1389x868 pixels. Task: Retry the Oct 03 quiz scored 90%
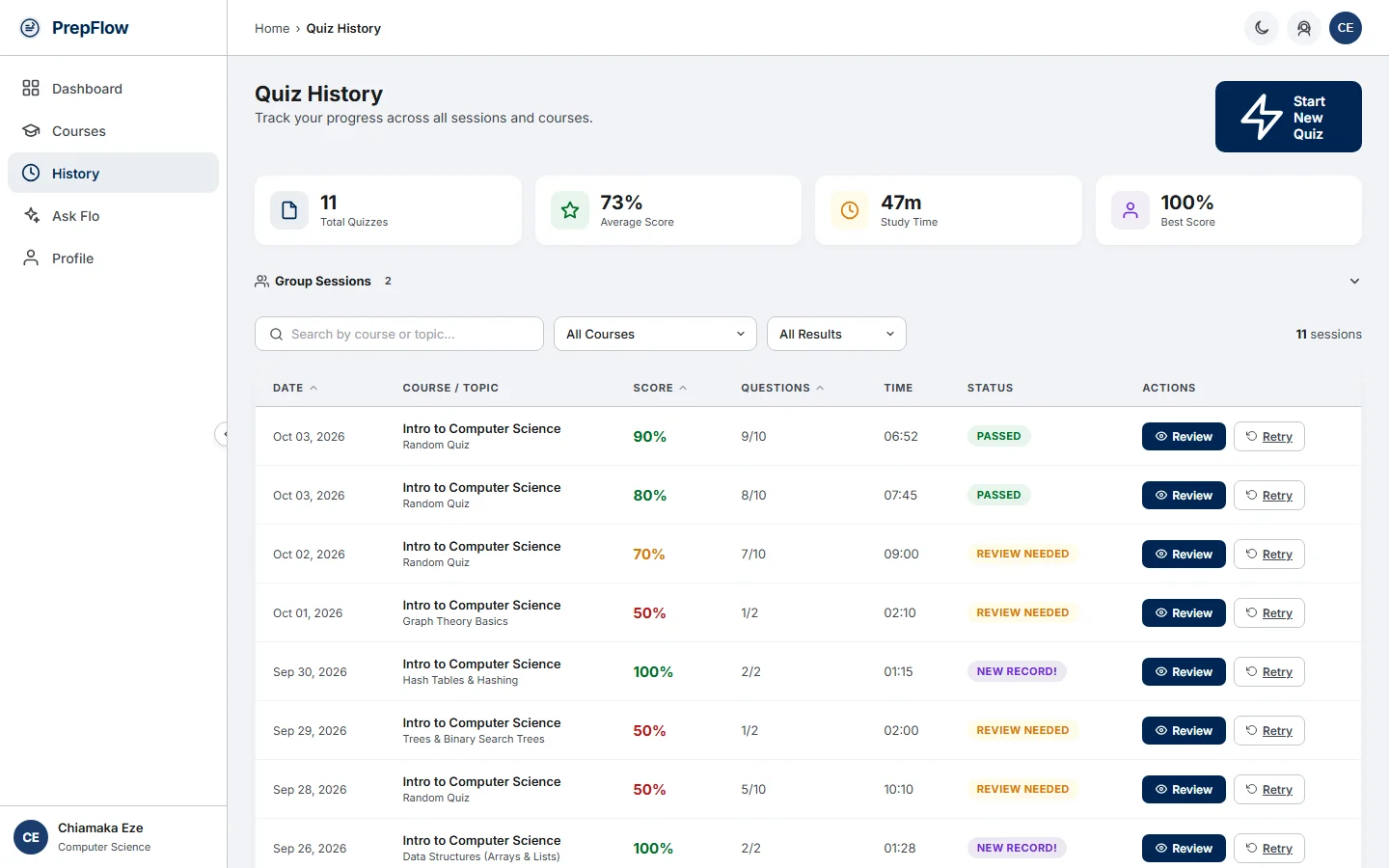point(1269,436)
